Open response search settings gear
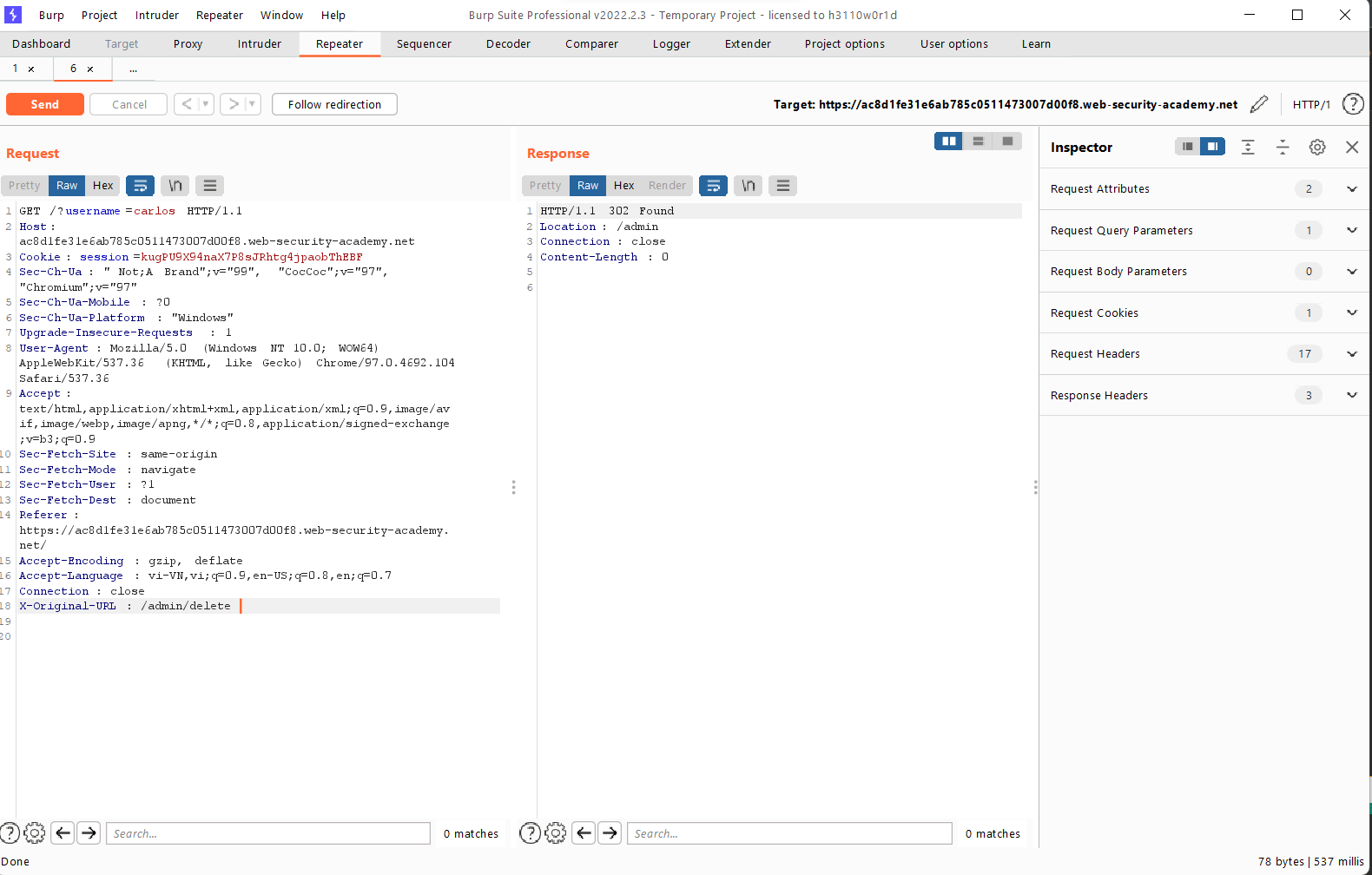This screenshot has width=1372, height=875. [x=556, y=833]
